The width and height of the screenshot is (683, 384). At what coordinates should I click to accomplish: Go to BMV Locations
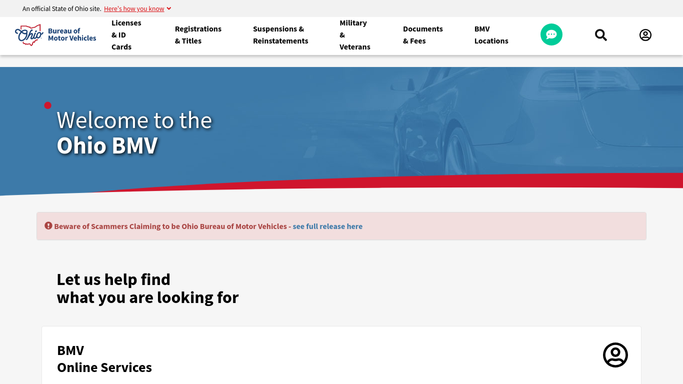tap(491, 35)
